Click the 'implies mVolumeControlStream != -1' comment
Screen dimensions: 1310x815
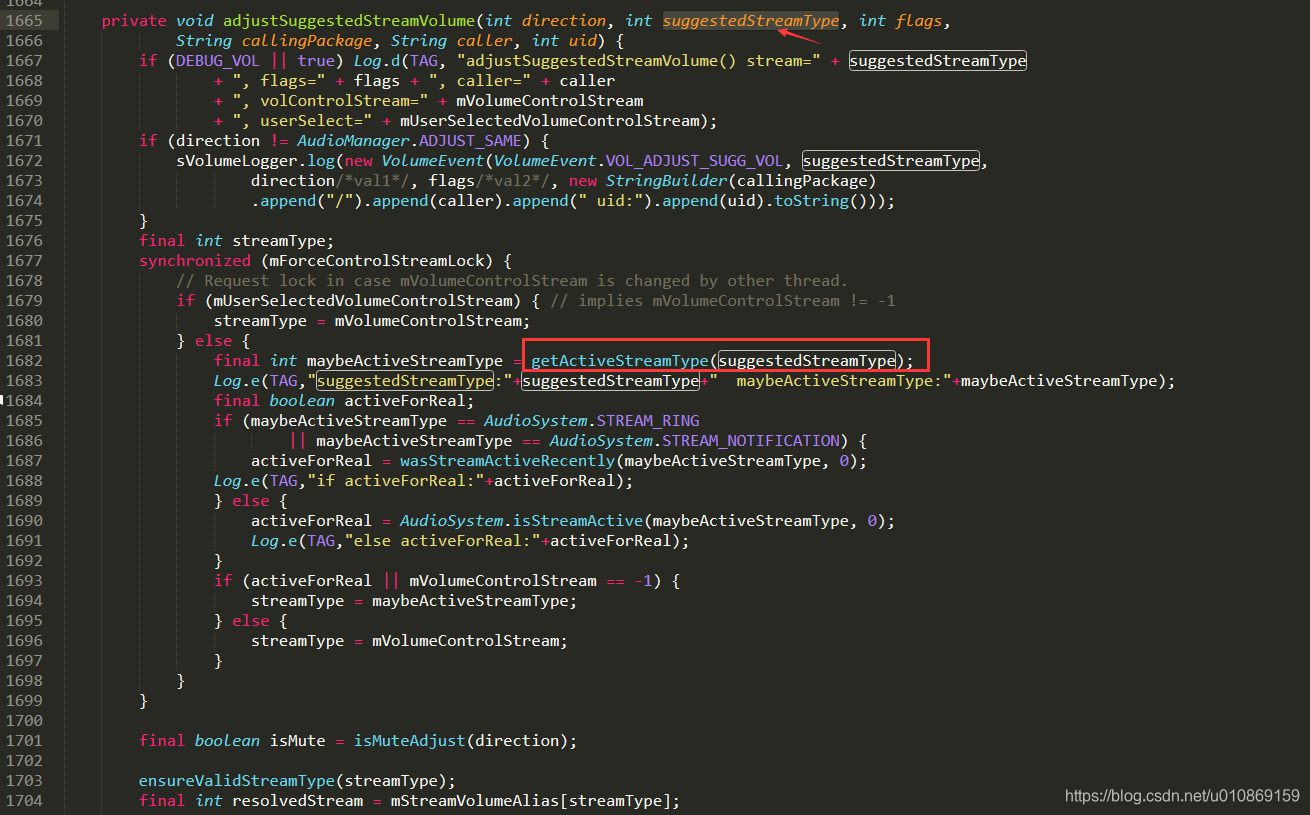click(722, 301)
